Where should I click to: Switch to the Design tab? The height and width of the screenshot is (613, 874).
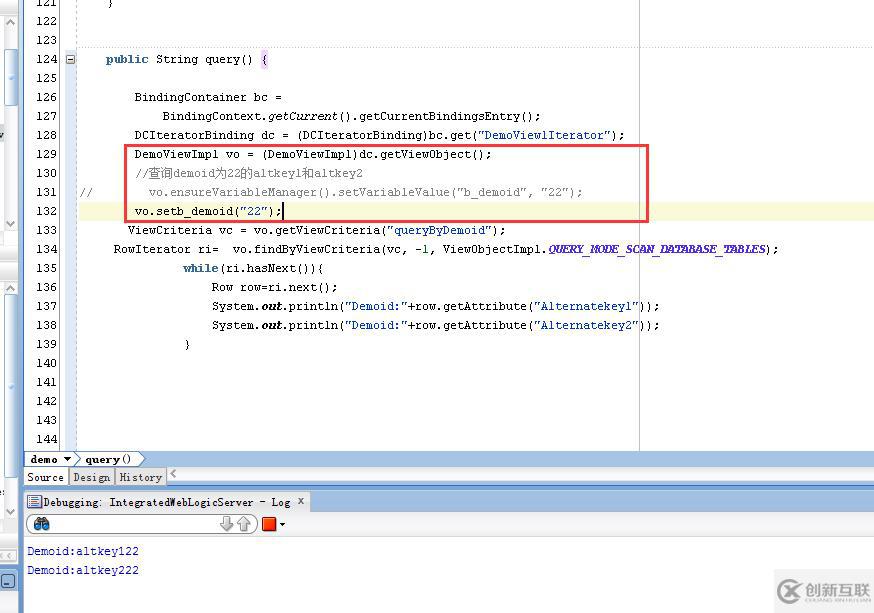[x=92, y=477]
